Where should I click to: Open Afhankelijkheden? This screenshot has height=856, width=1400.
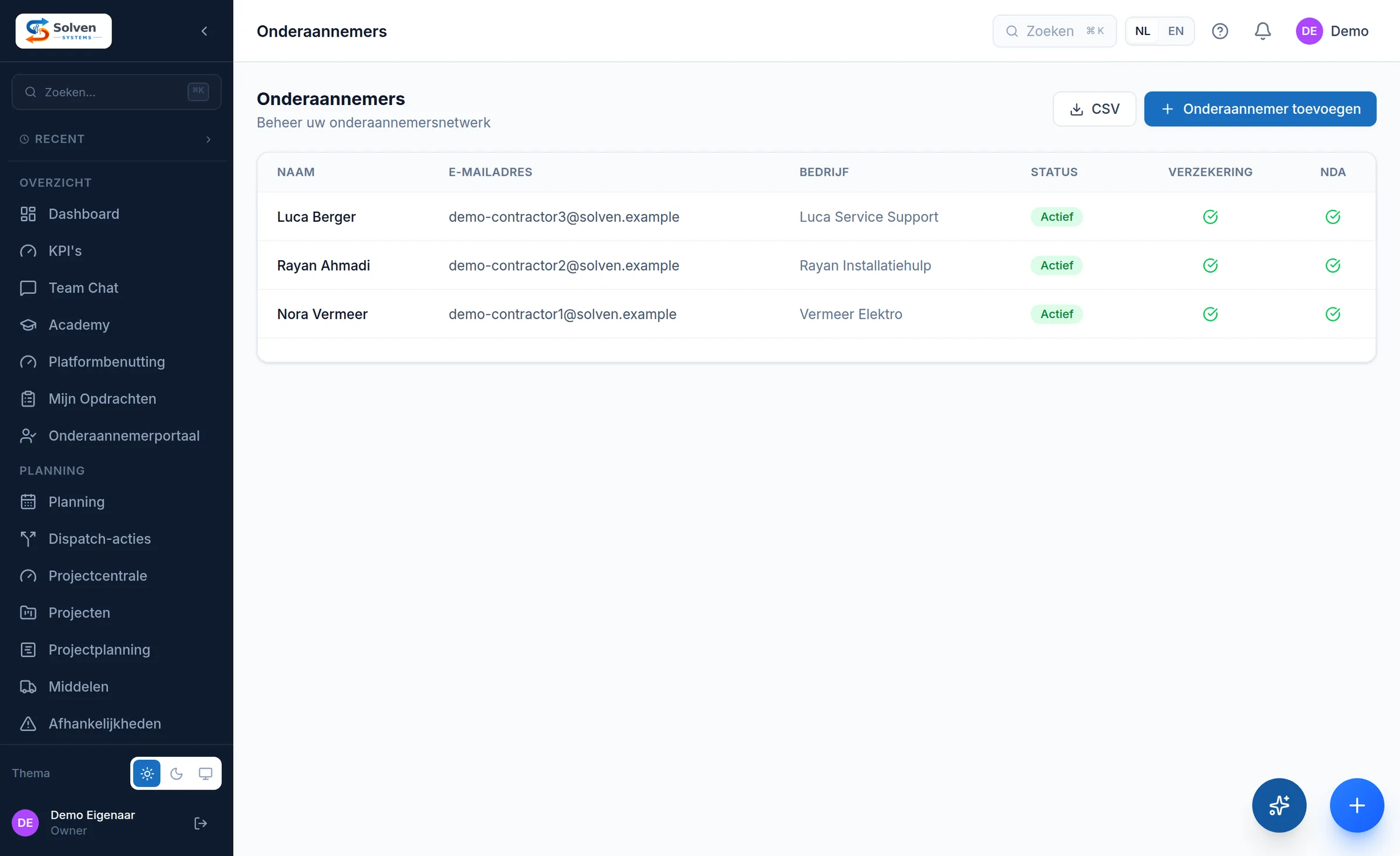117,724
